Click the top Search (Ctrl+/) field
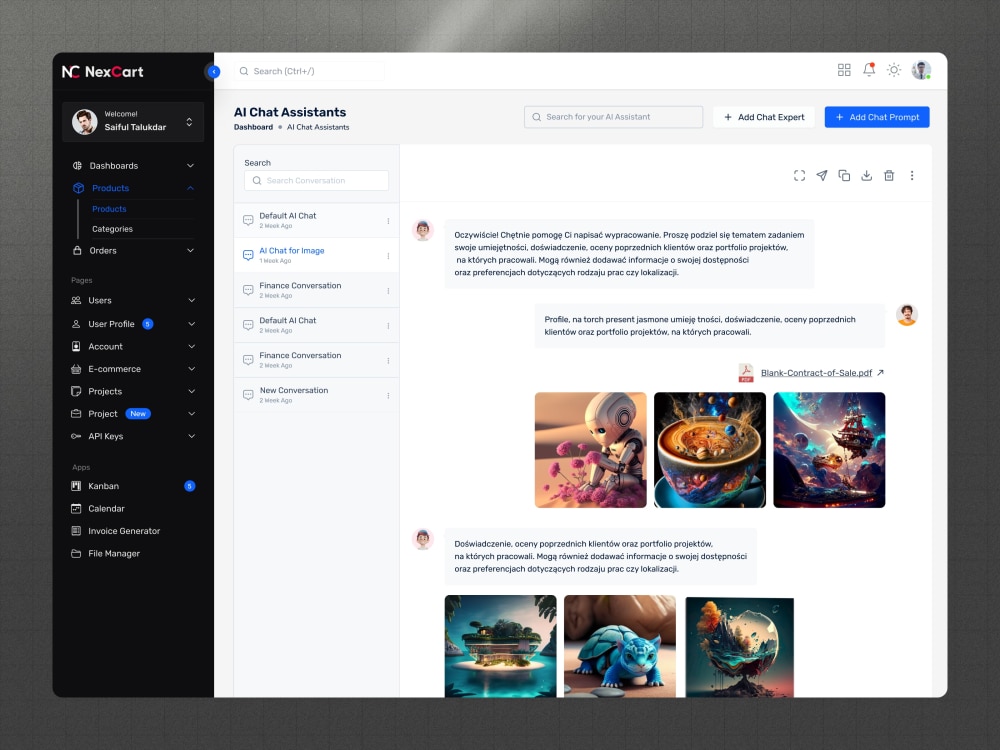The width and height of the screenshot is (1000, 750). [x=309, y=71]
